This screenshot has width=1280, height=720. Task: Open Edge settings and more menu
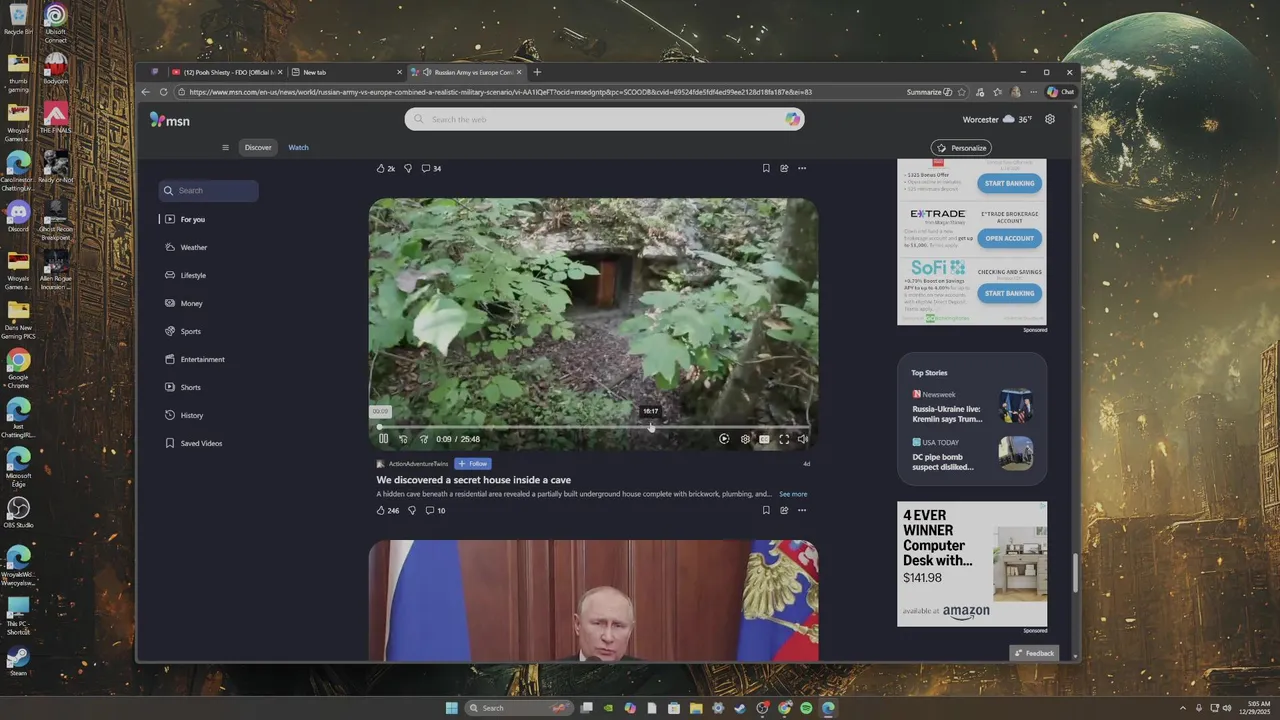pos(1033,92)
